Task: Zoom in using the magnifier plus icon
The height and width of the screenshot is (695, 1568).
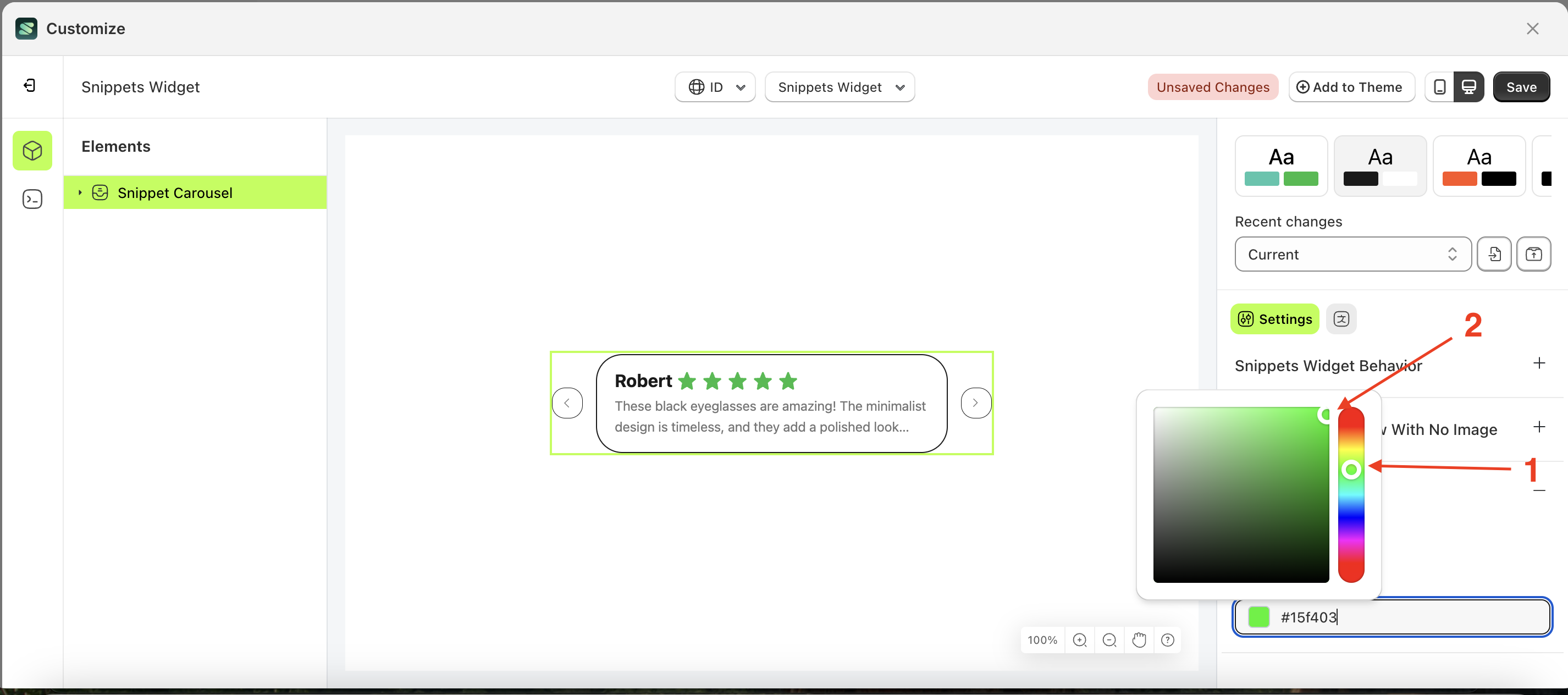Action: (1080, 639)
